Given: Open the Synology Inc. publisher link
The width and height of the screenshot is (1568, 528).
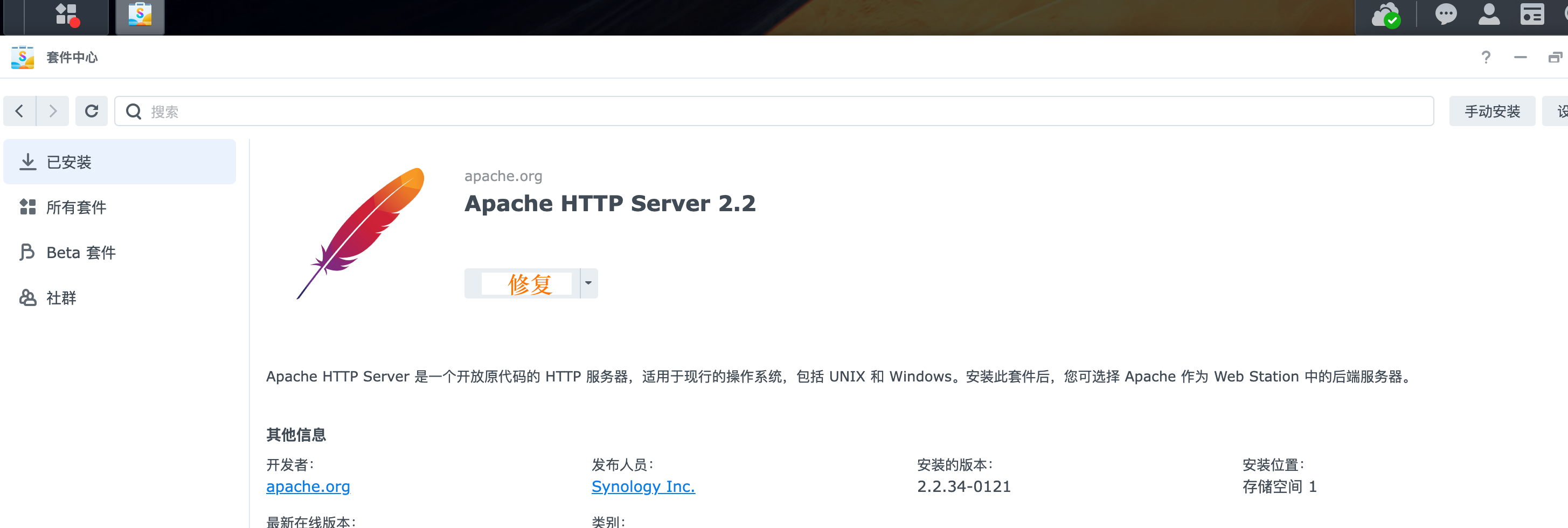Looking at the screenshot, I should [643, 487].
